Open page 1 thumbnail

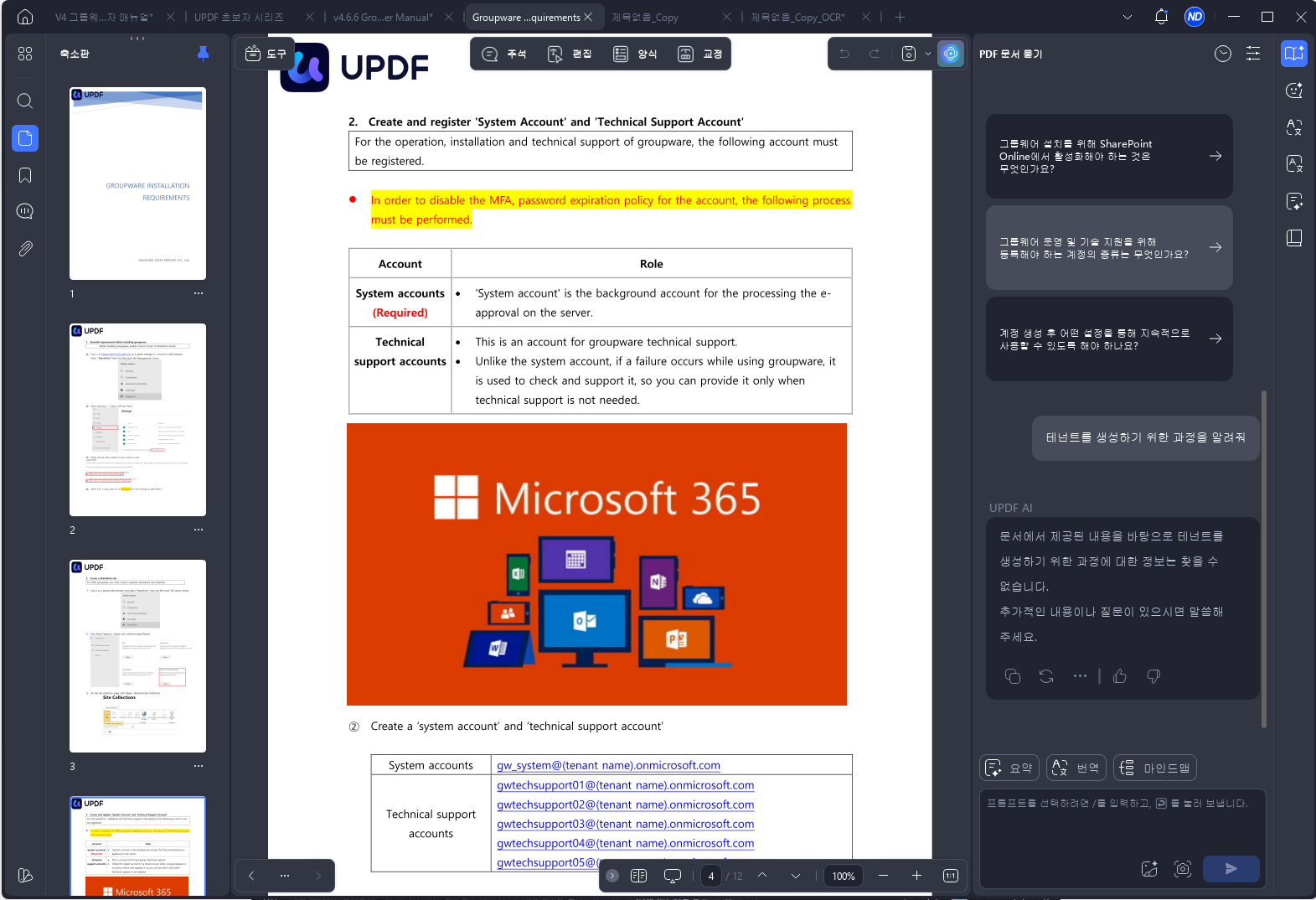pyautogui.click(x=137, y=184)
